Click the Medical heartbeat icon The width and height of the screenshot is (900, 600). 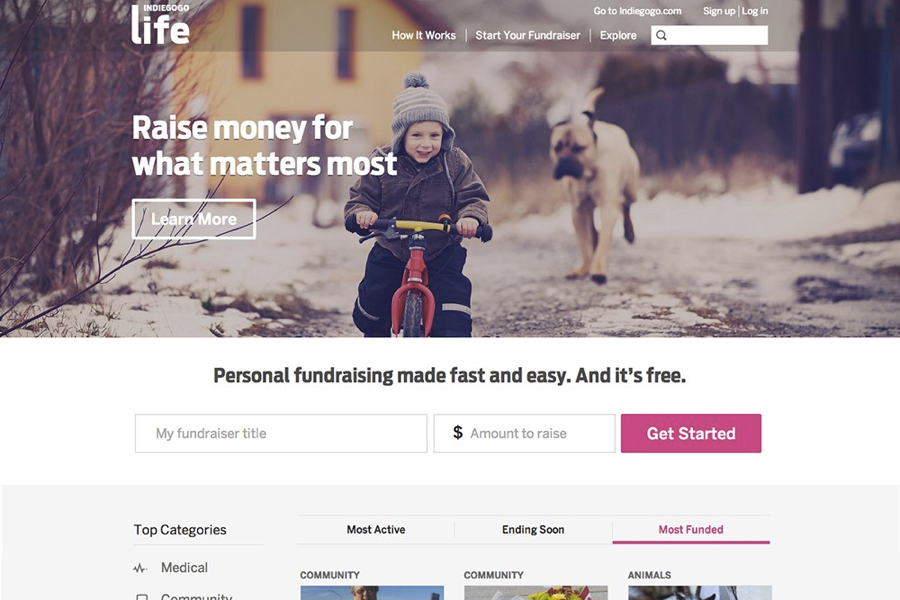pos(140,568)
